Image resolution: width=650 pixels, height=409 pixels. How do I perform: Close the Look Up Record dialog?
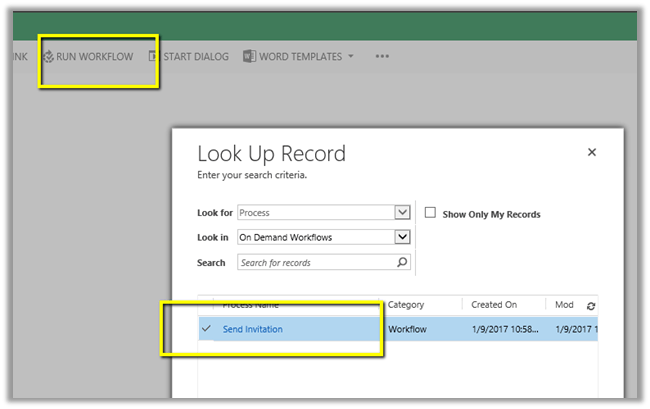[x=591, y=152]
